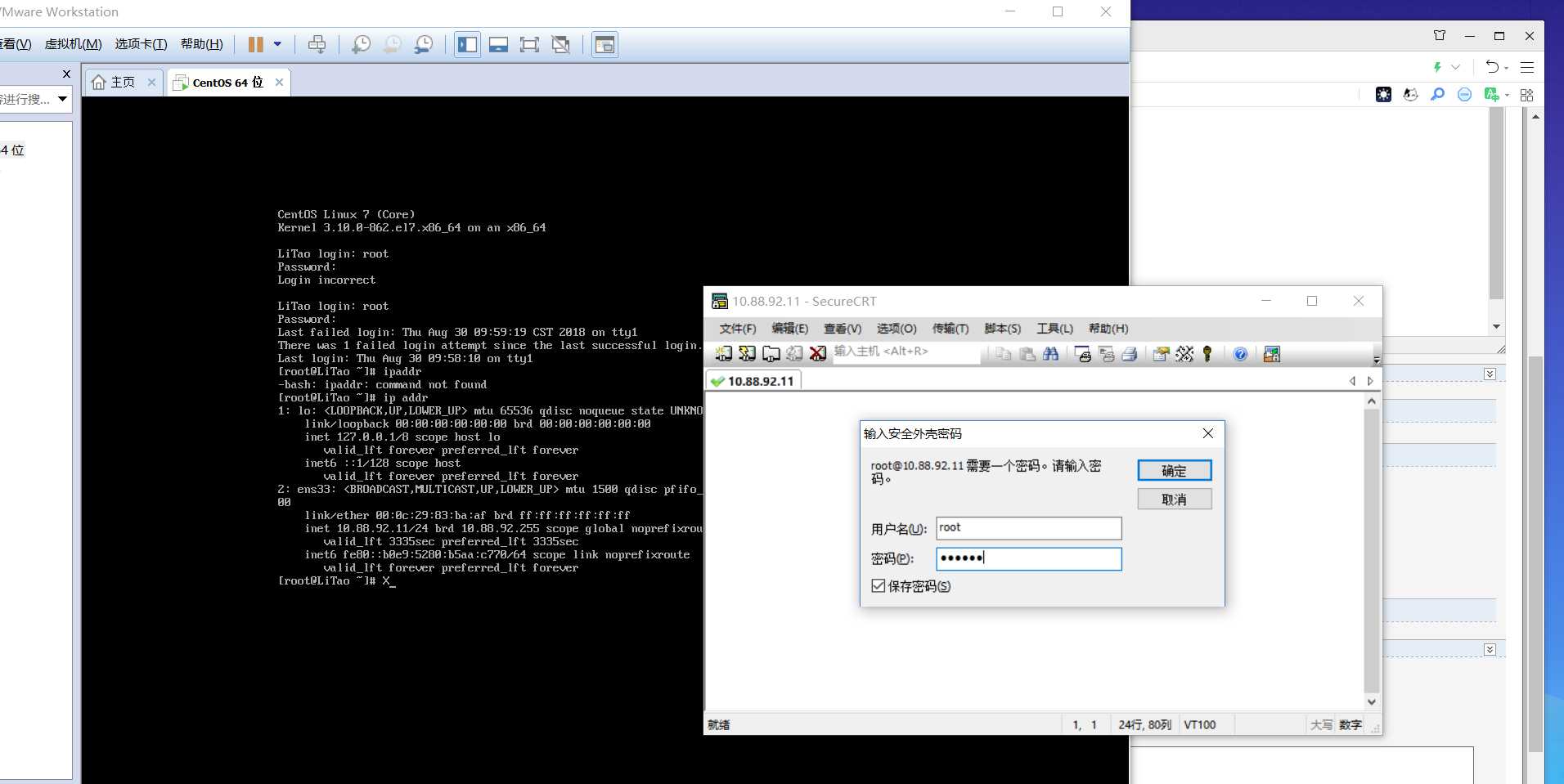
Task: Click the blue magnifier search icon in browser
Action: tap(1437, 95)
